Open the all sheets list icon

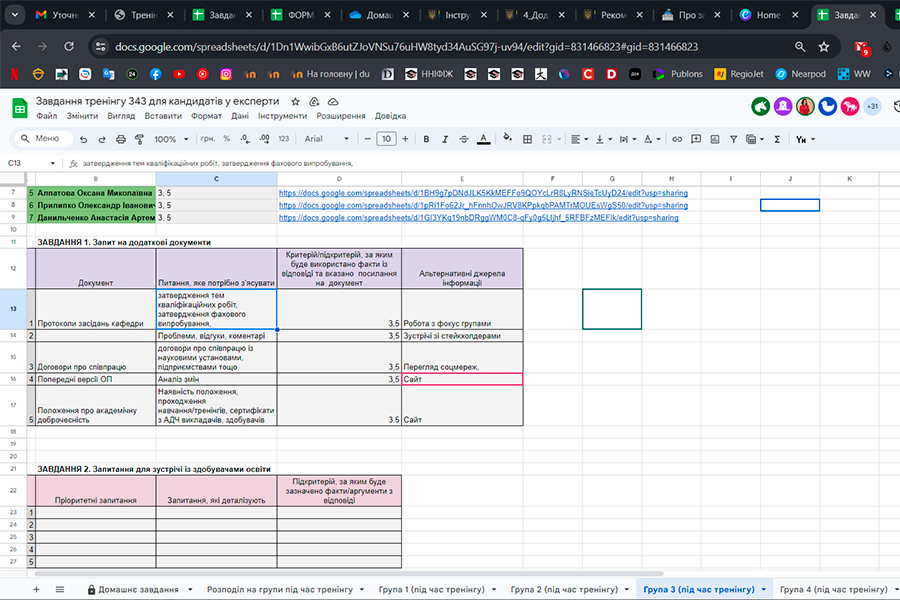(x=60, y=589)
